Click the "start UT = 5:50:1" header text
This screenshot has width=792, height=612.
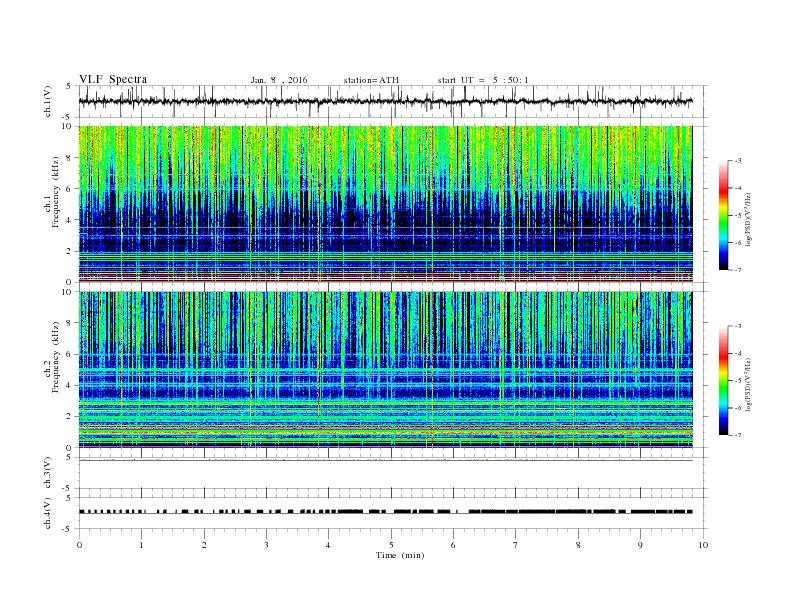483,80
